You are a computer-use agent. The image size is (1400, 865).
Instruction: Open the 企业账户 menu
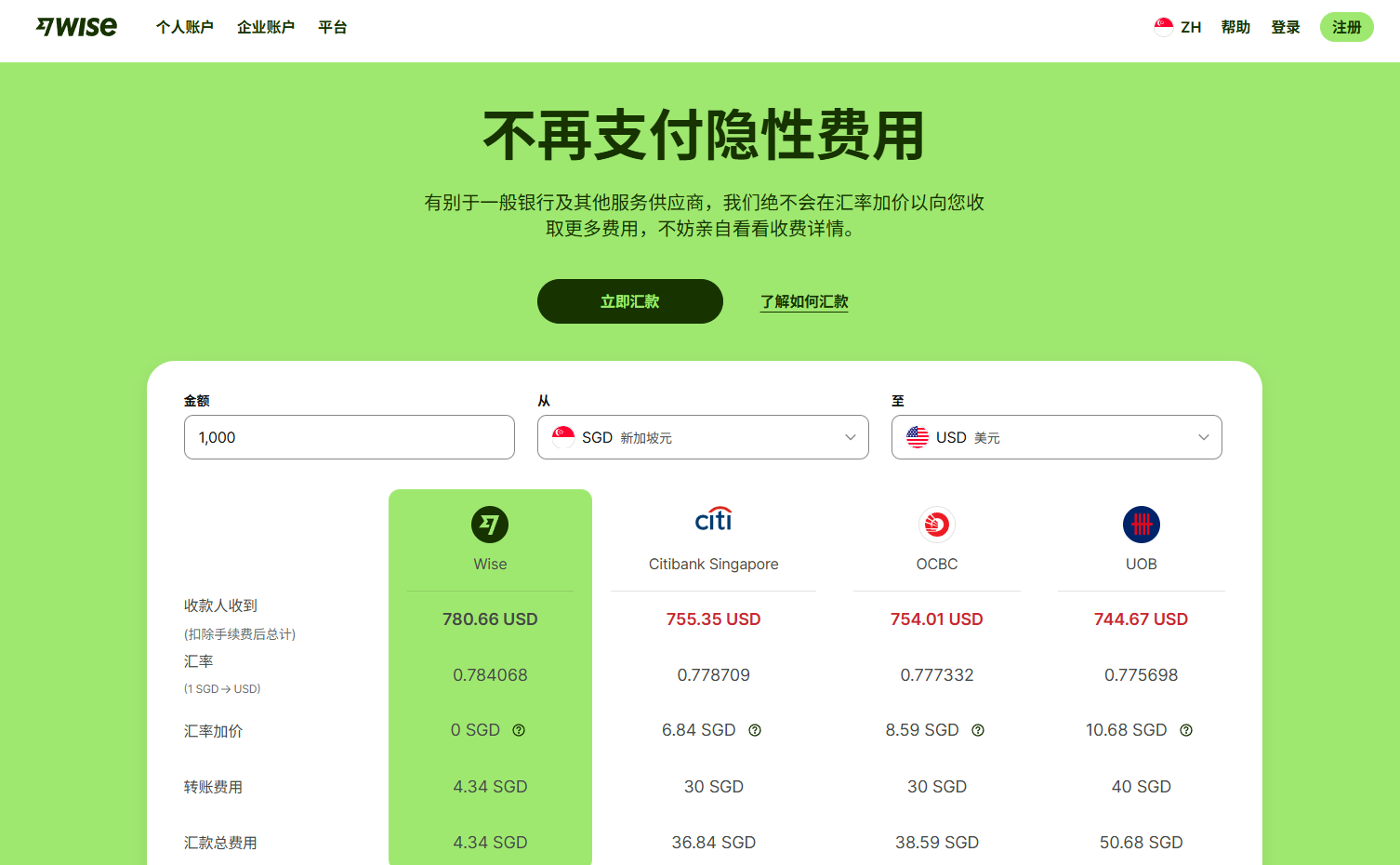pos(265,27)
